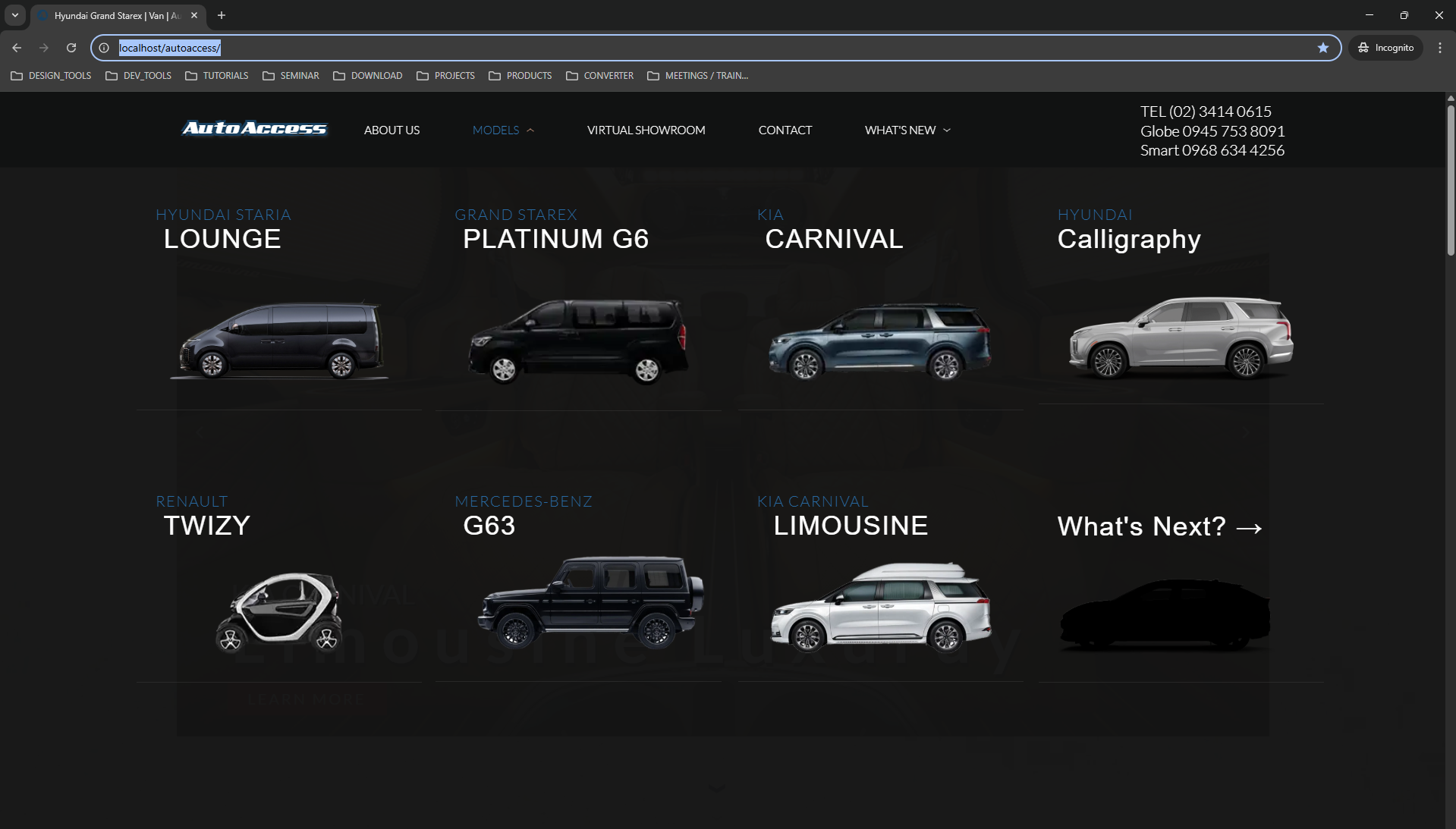Click the scrollbar up arrow
The height and width of the screenshot is (829, 1456).
(1451, 98)
